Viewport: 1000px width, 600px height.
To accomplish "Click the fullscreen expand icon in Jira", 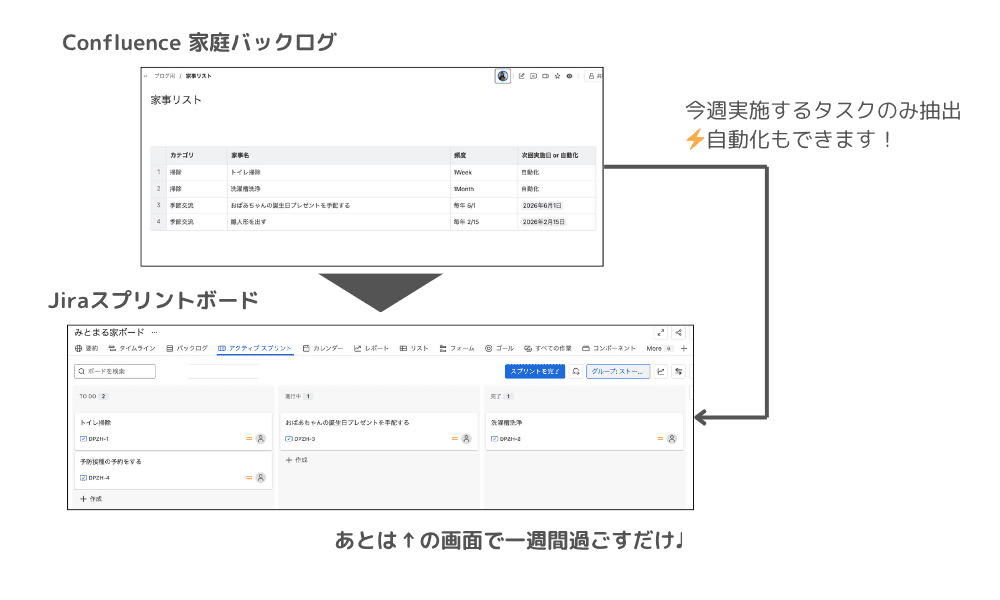I will [661, 332].
